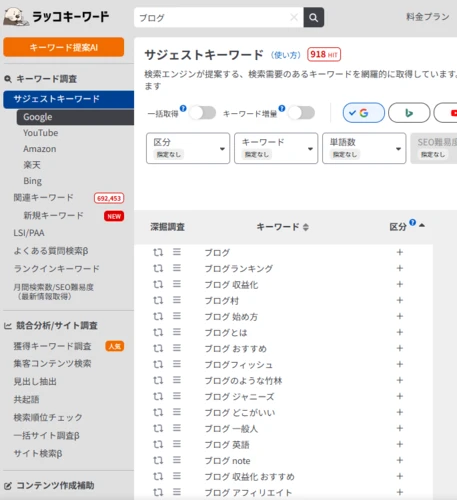The width and height of the screenshot is (457, 500).
Task: Click the plus icon for ブログ row
Action: coord(400,252)
